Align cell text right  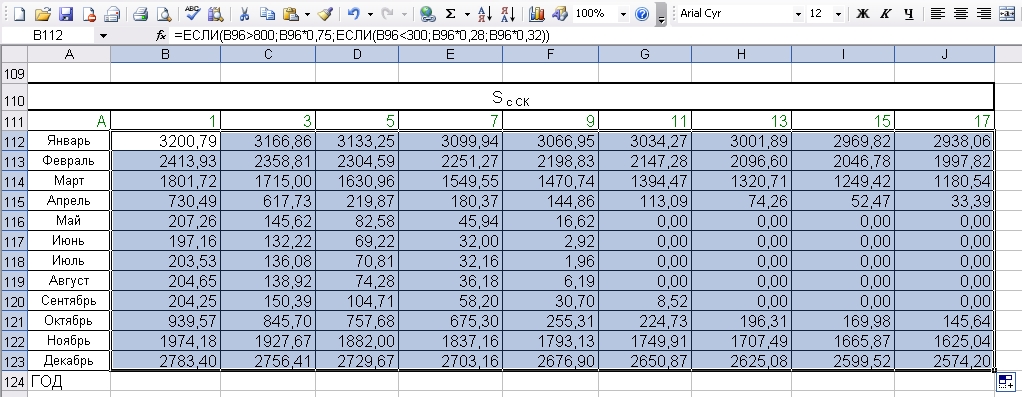click(x=984, y=13)
